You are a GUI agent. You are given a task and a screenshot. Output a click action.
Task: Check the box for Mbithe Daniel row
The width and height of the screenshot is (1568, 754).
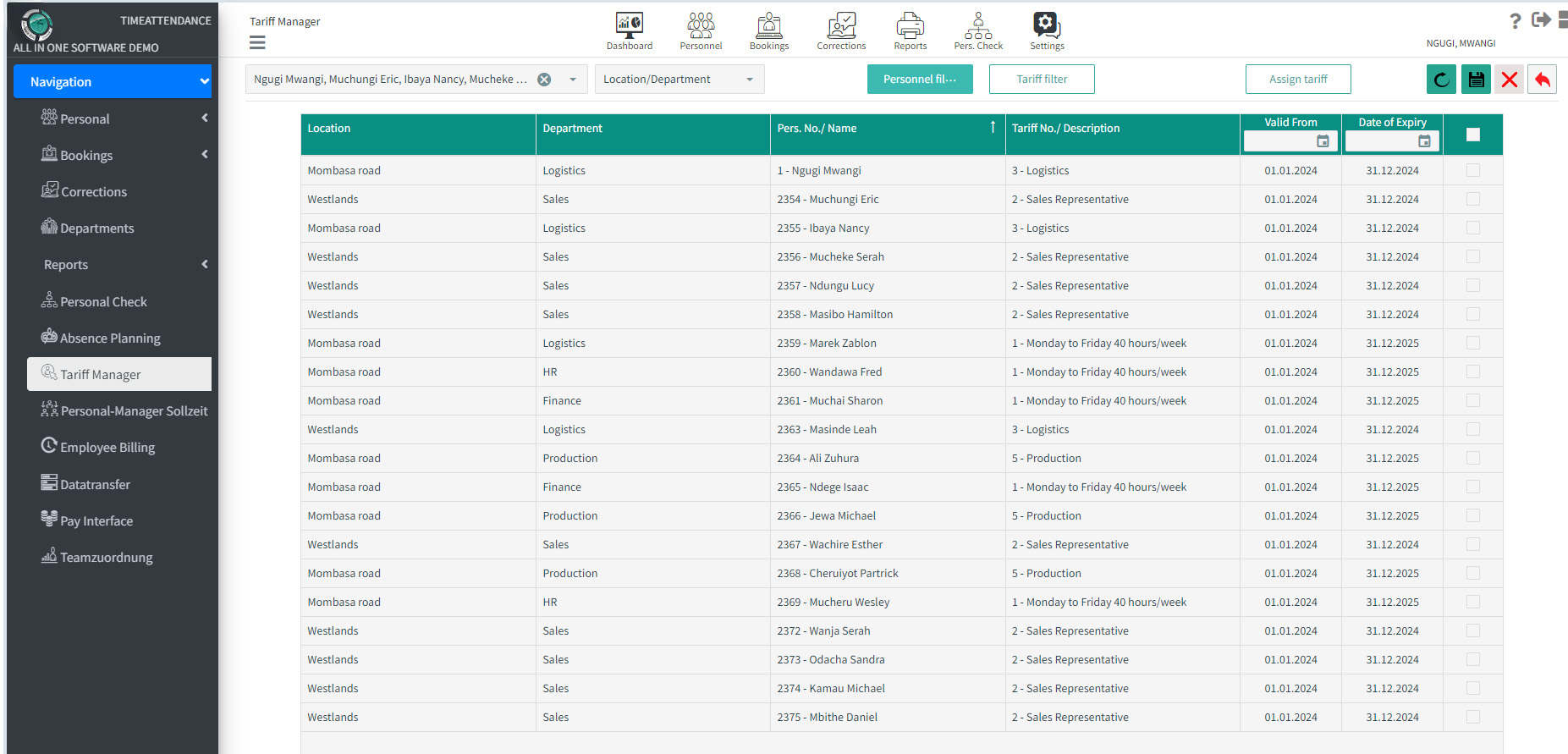click(1473, 717)
